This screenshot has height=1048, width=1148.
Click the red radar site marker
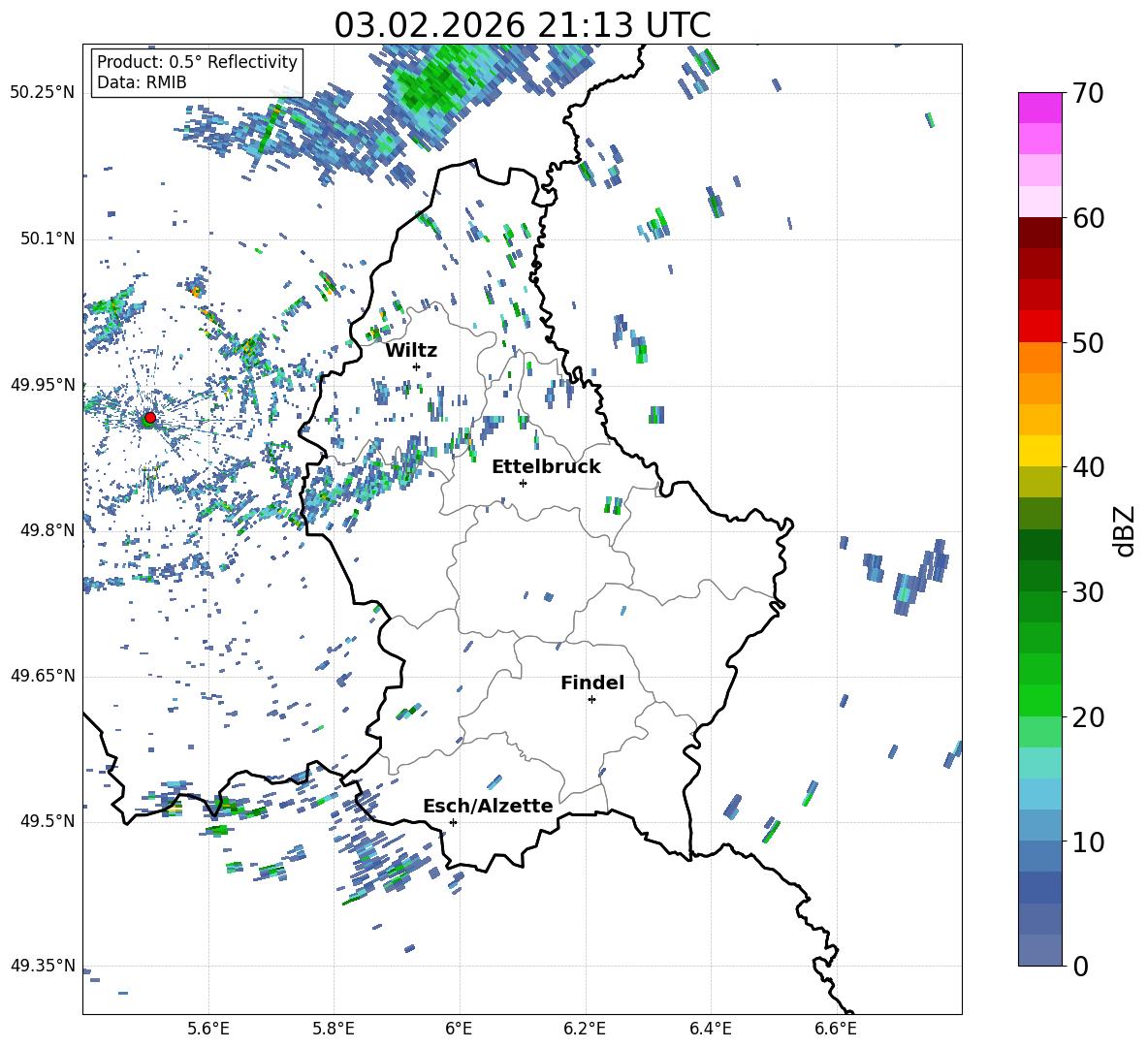(149, 418)
